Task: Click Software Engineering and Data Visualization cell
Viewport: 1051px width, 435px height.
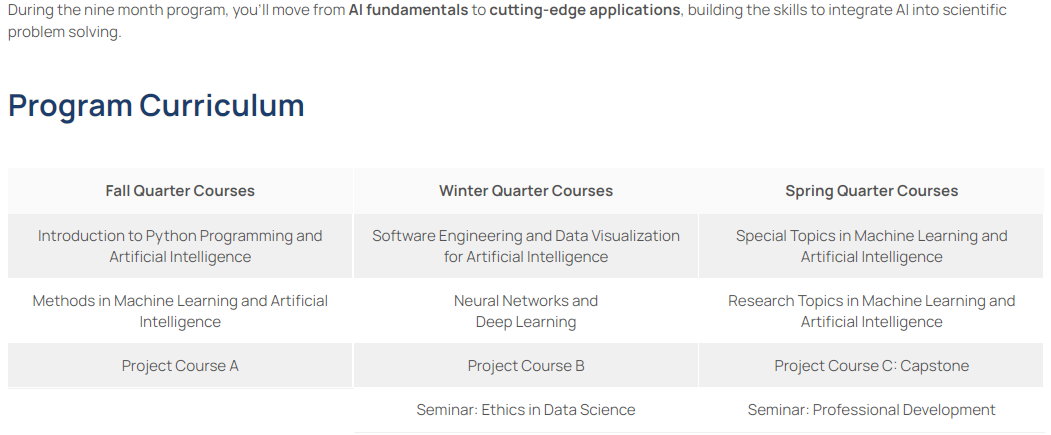Action: 526,246
